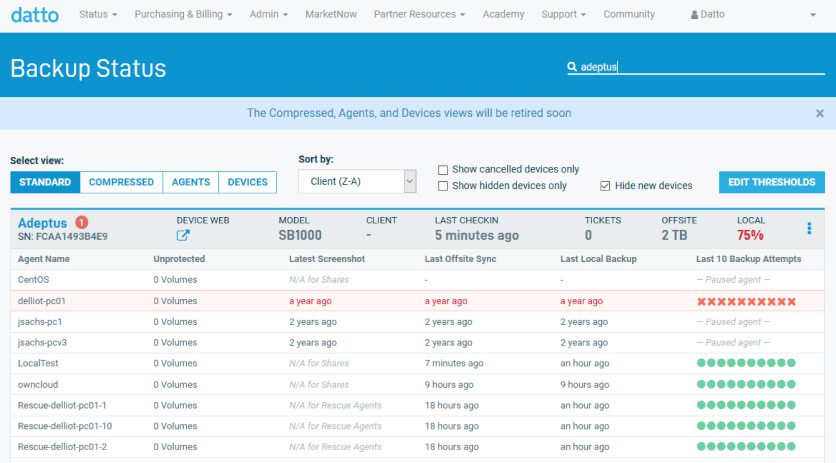Click the Datto user profile icon
The width and height of the screenshot is (836, 463).
(694, 15)
